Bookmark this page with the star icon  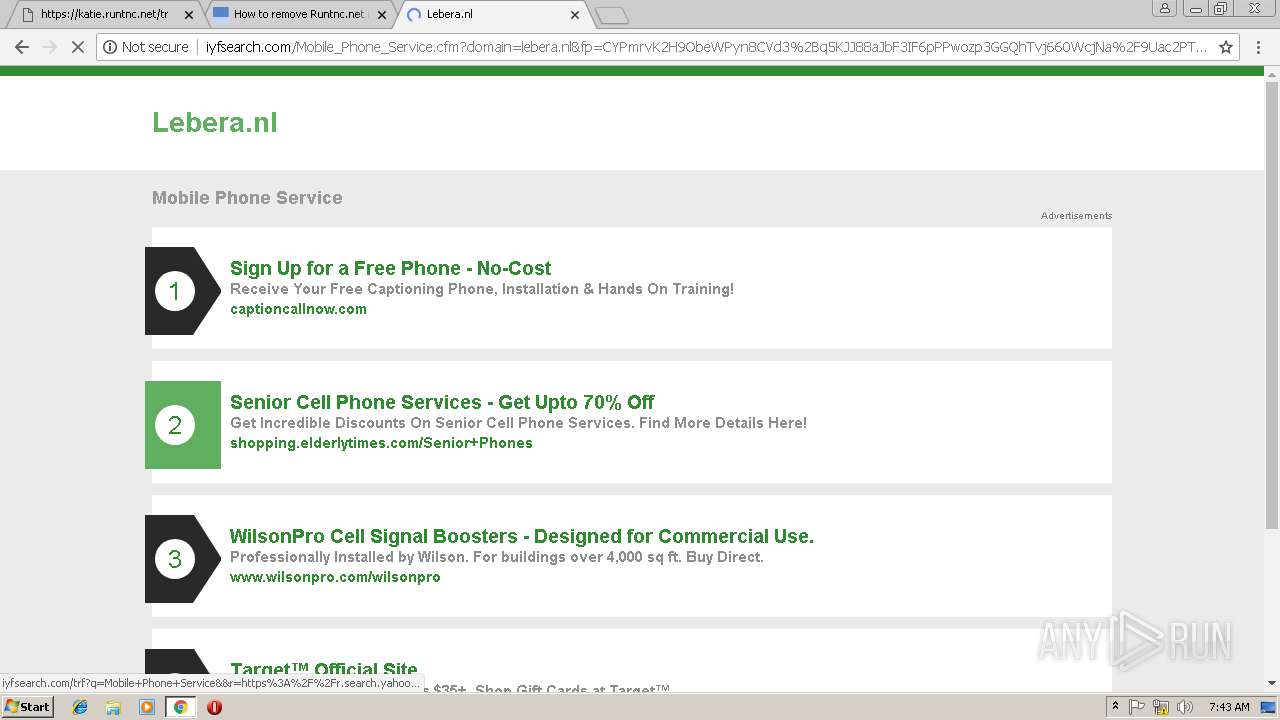[1226, 47]
